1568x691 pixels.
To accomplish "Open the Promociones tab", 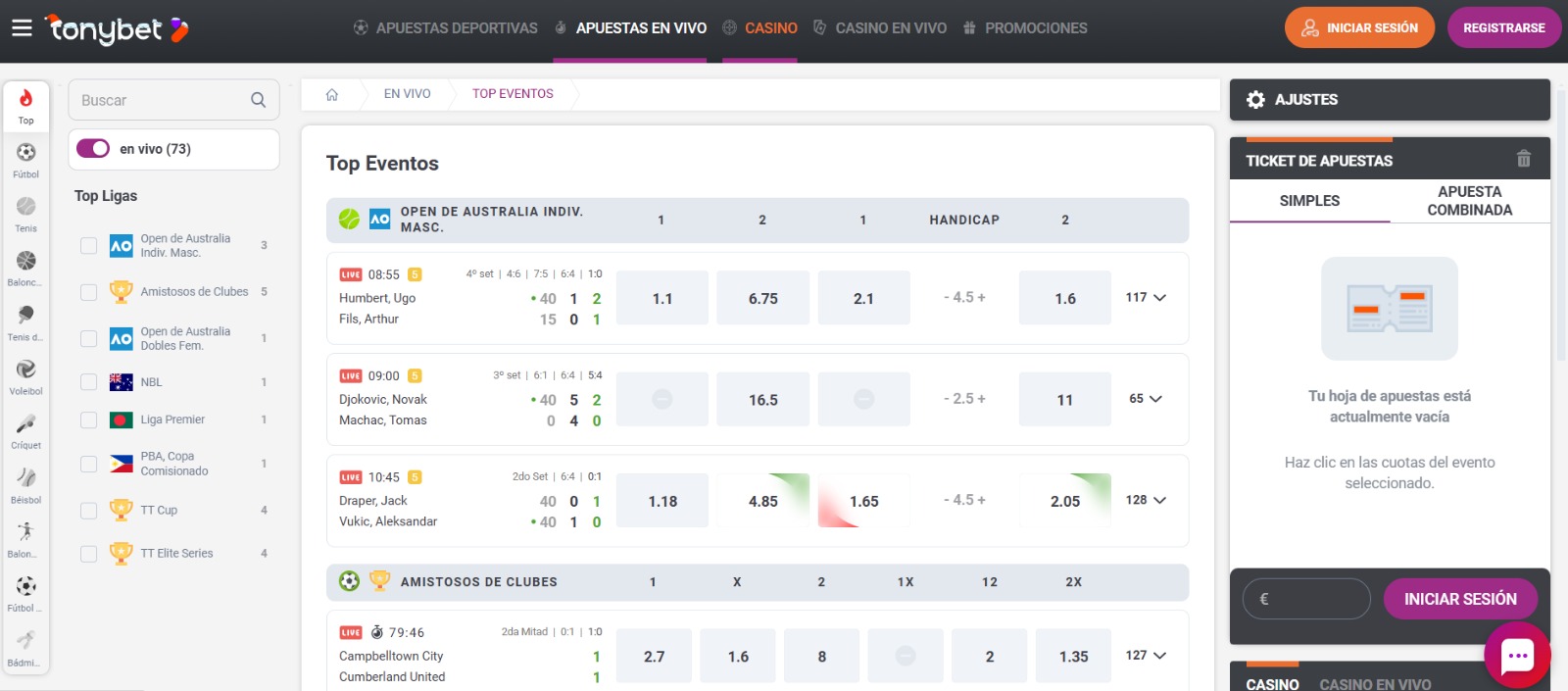I will click(1025, 28).
